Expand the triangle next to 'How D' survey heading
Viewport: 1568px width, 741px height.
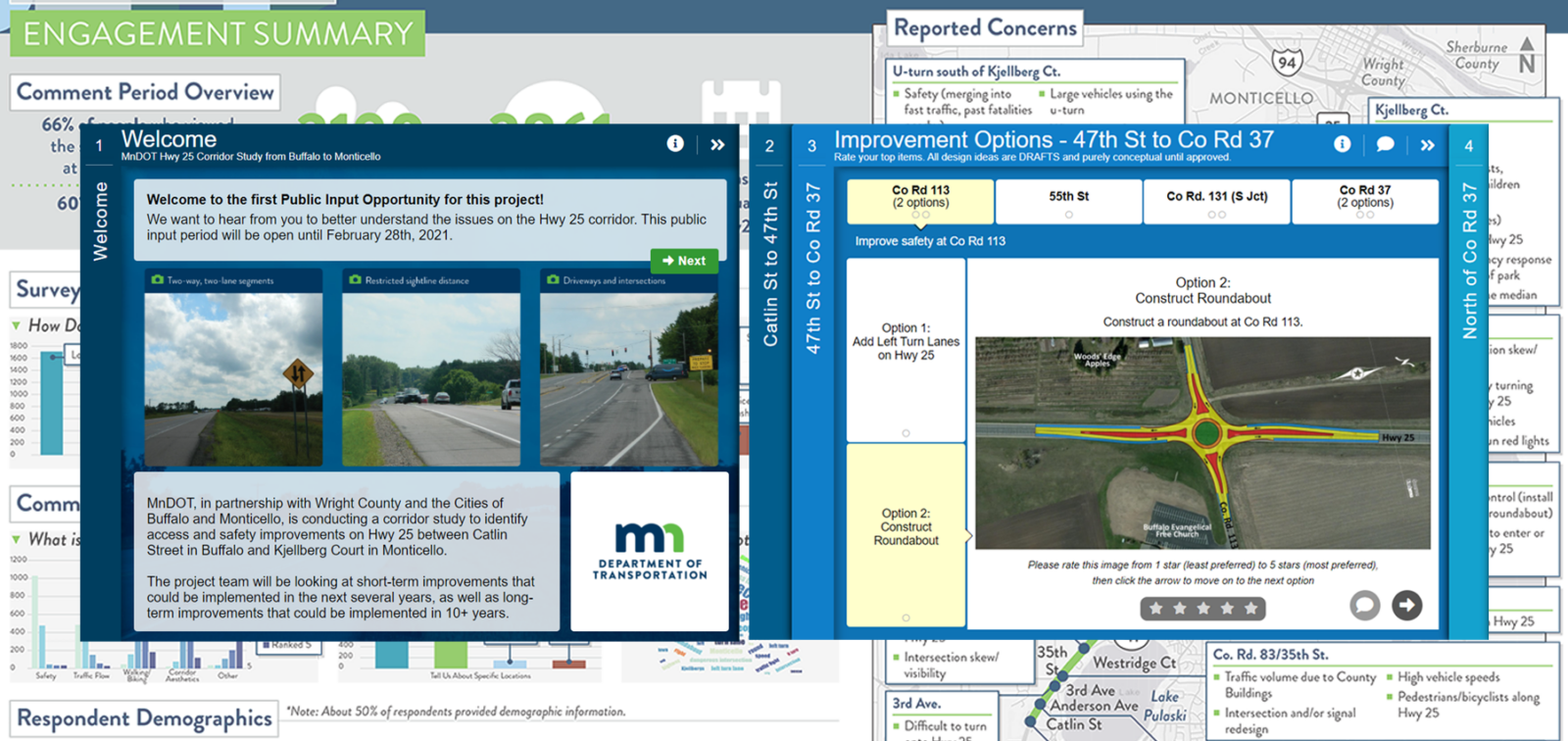pyautogui.click(x=16, y=325)
